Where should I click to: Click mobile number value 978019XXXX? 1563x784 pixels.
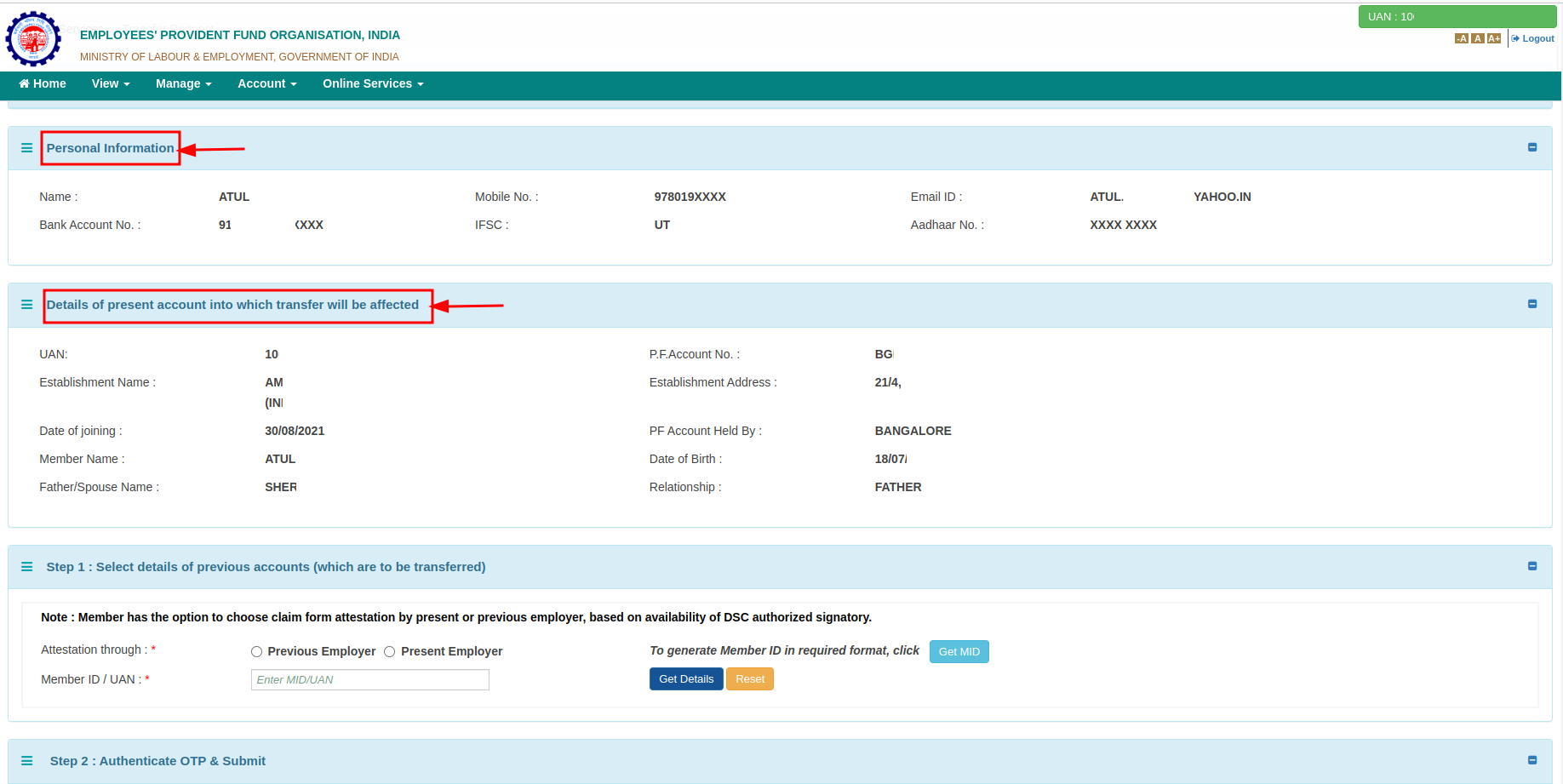point(690,197)
